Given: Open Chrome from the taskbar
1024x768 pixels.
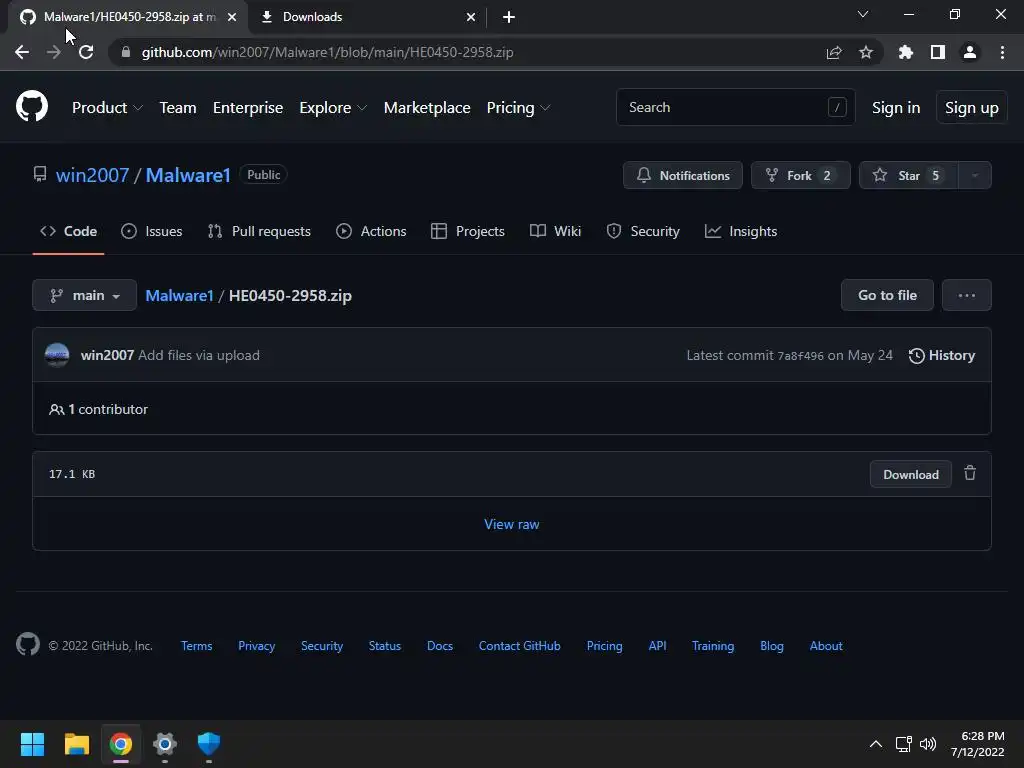Looking at the screenshot, I should coord(121,744).
